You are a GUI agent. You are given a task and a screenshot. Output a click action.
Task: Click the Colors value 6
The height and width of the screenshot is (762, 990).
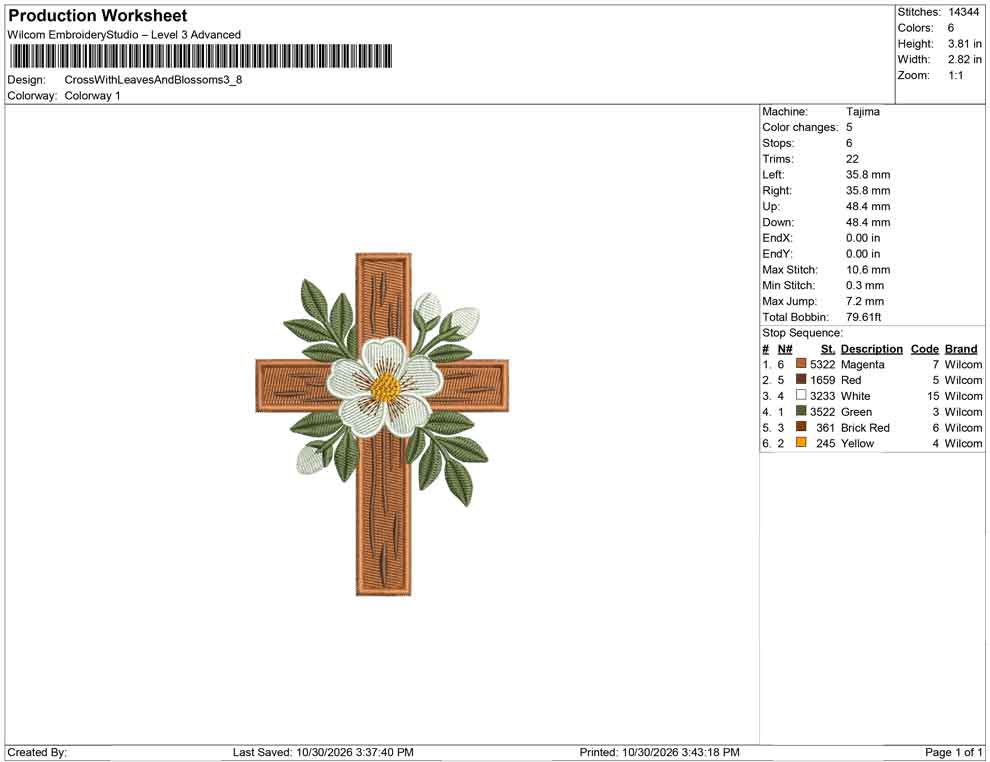[951, 28]
